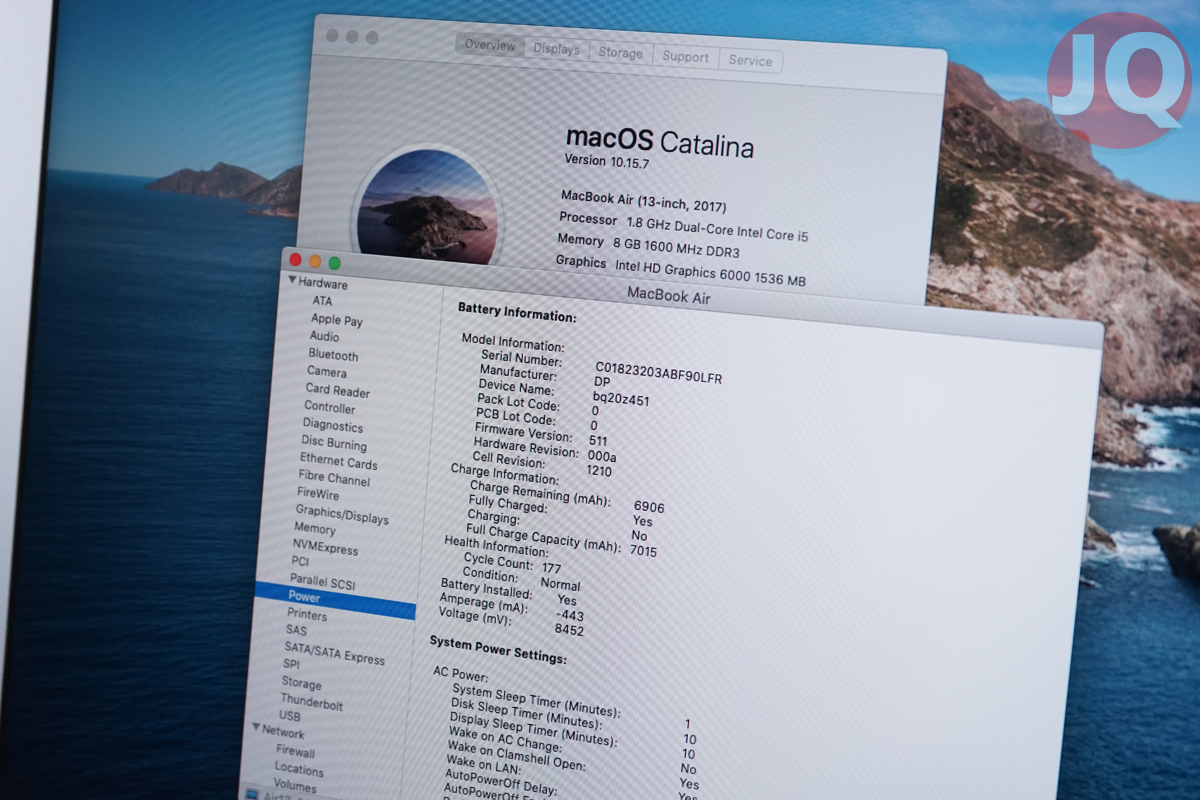This screenshot has width=1200, height=800.
Task: Open USB in the hardware list
Action: click(289, 716)
